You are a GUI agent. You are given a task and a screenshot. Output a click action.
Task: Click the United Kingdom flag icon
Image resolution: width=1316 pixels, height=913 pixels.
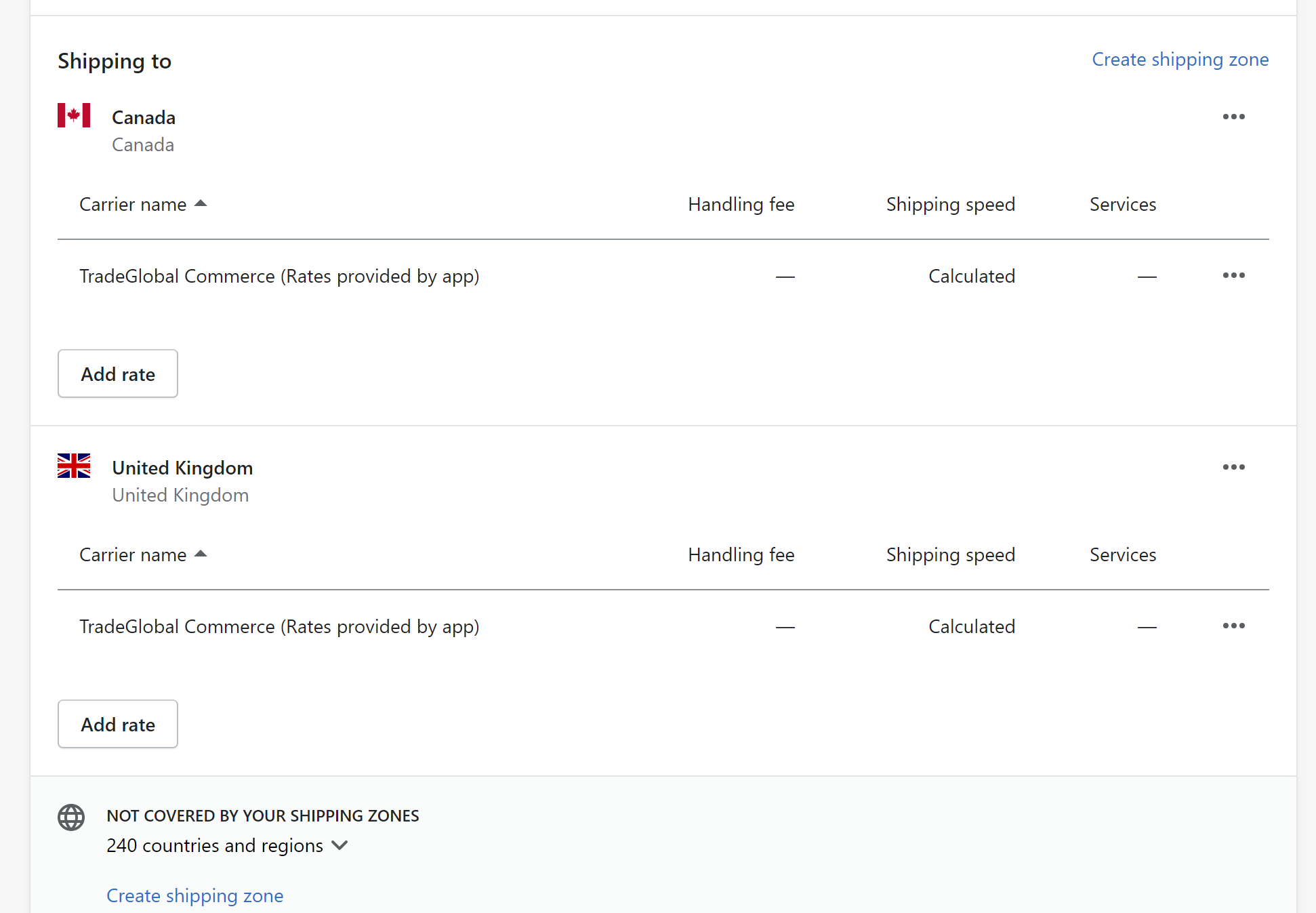click(74, 466)
